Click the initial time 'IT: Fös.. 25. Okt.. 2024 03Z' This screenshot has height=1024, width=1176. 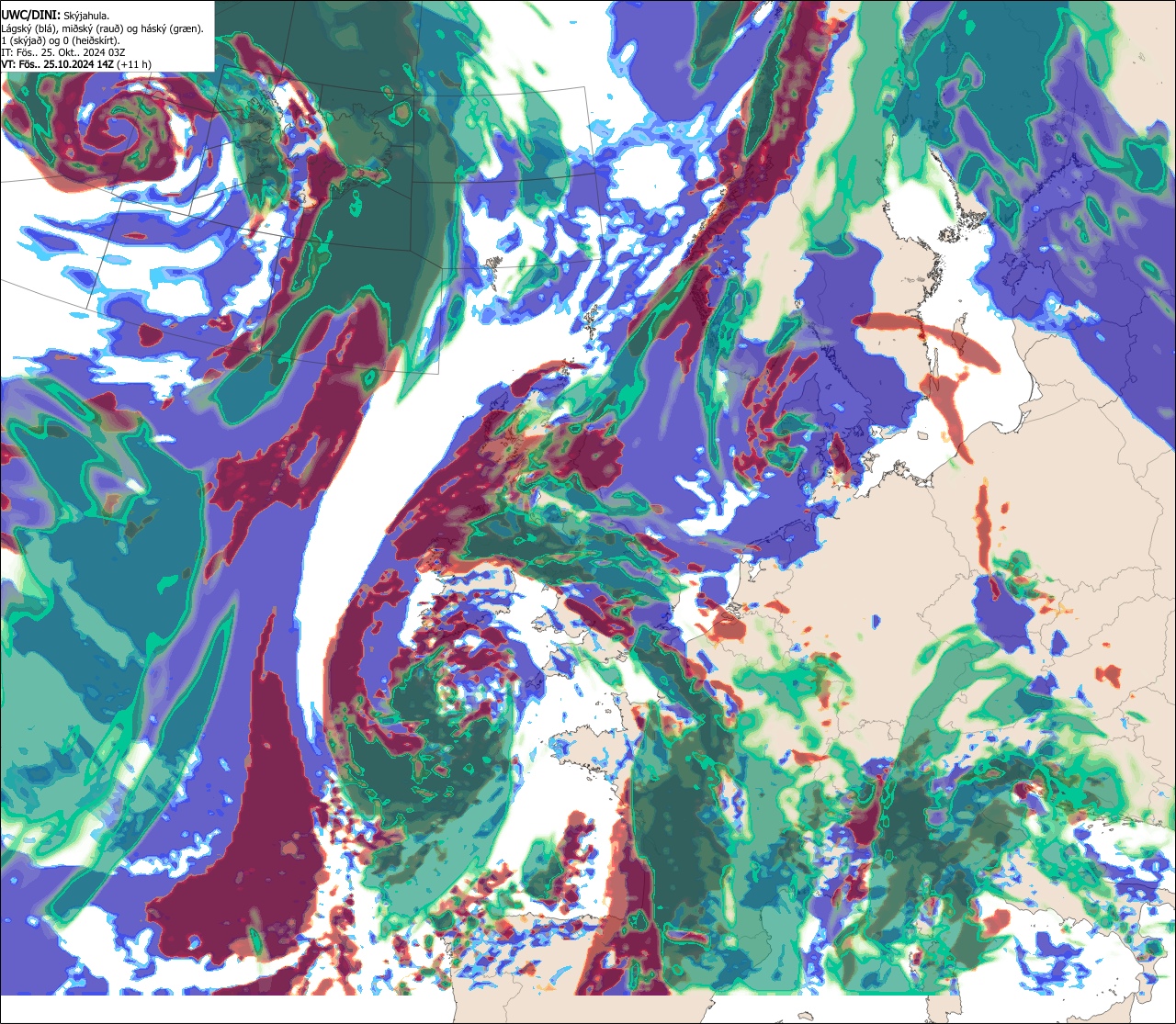62,52
